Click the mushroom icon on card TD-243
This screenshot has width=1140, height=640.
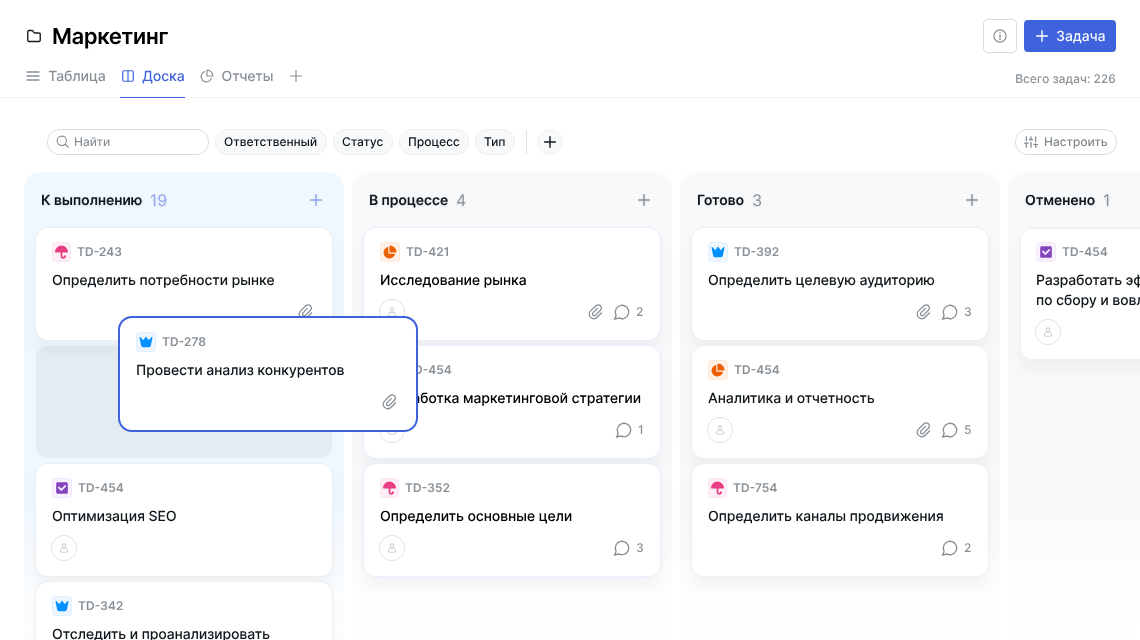(64, 251)
